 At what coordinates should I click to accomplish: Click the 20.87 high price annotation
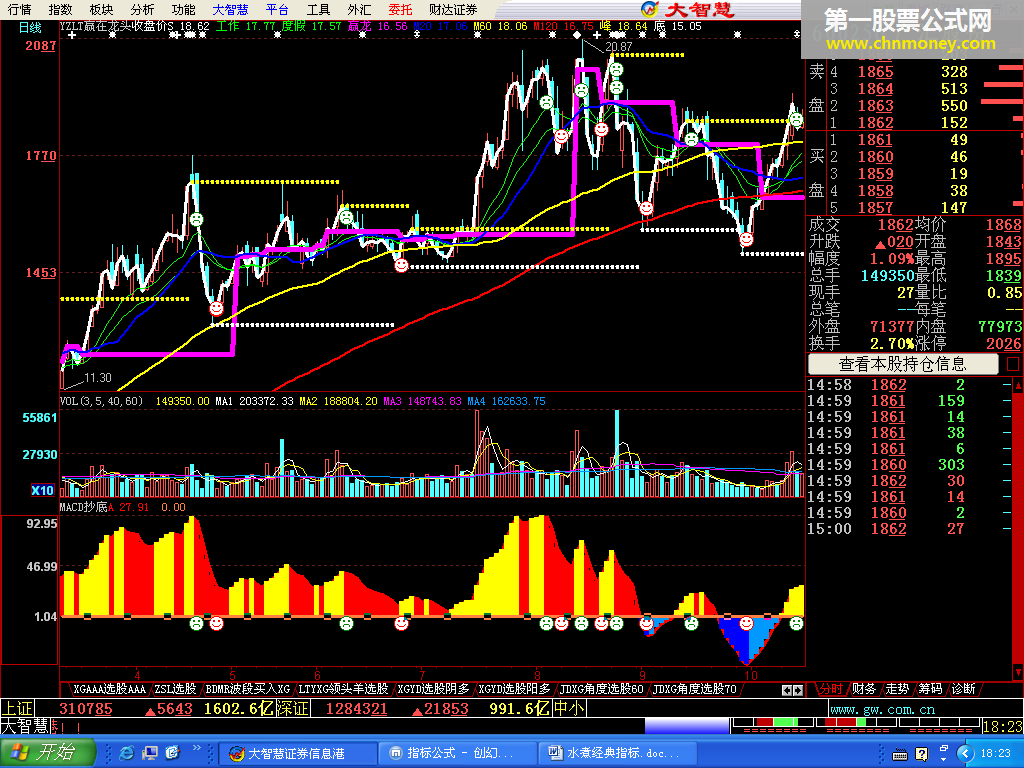pyautogui.click(x=618, y=47)
